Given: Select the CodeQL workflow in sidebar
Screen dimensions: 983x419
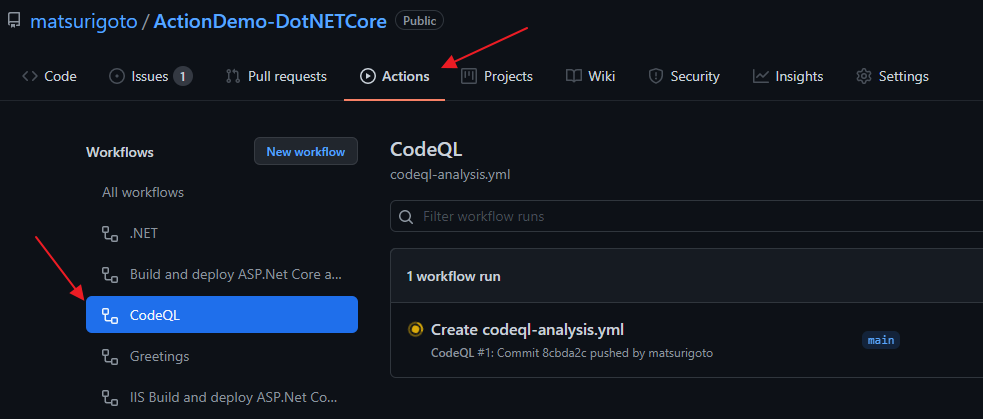Looking at the screenshot, I should click(x=222, y=315).
